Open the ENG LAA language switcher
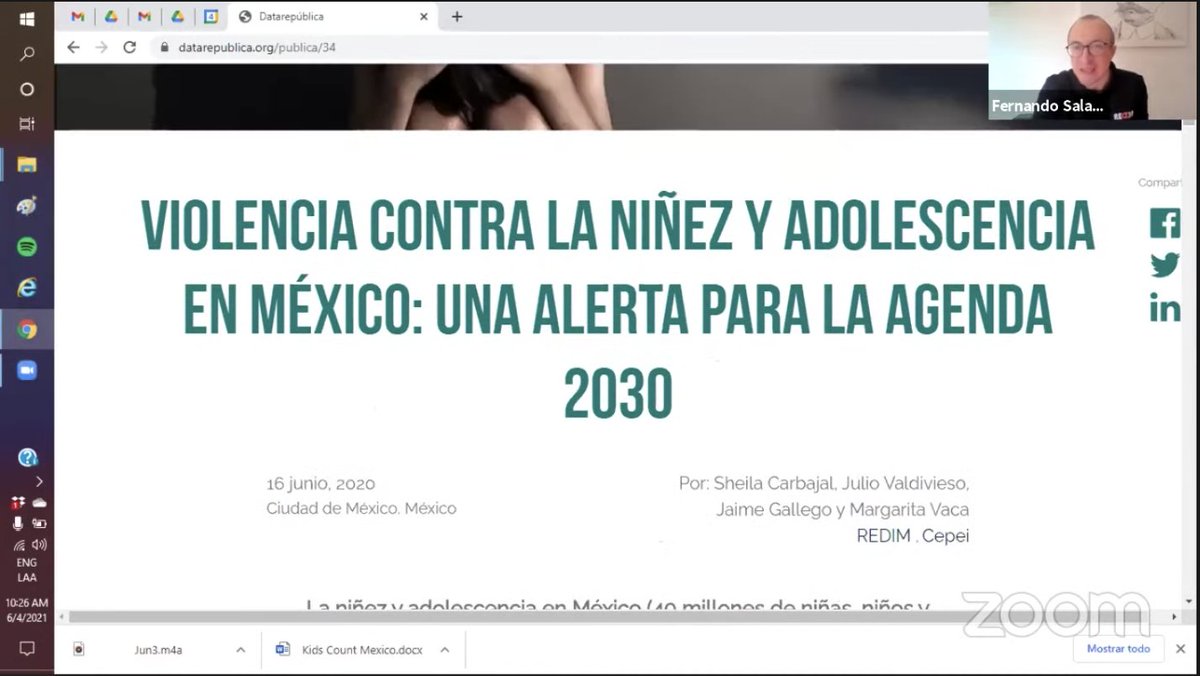 [27, 570]
